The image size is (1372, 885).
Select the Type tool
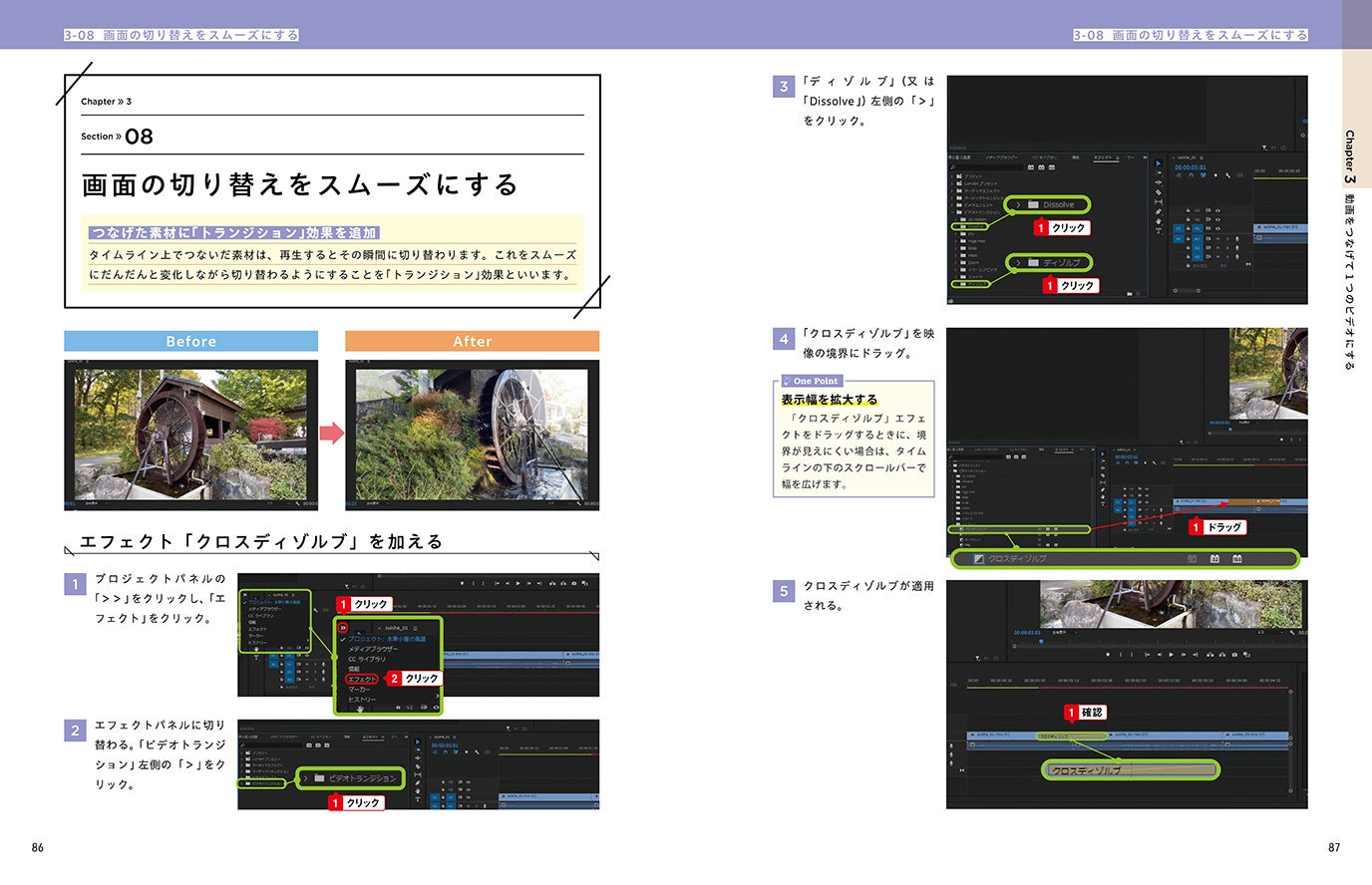tap(1158, 230)
